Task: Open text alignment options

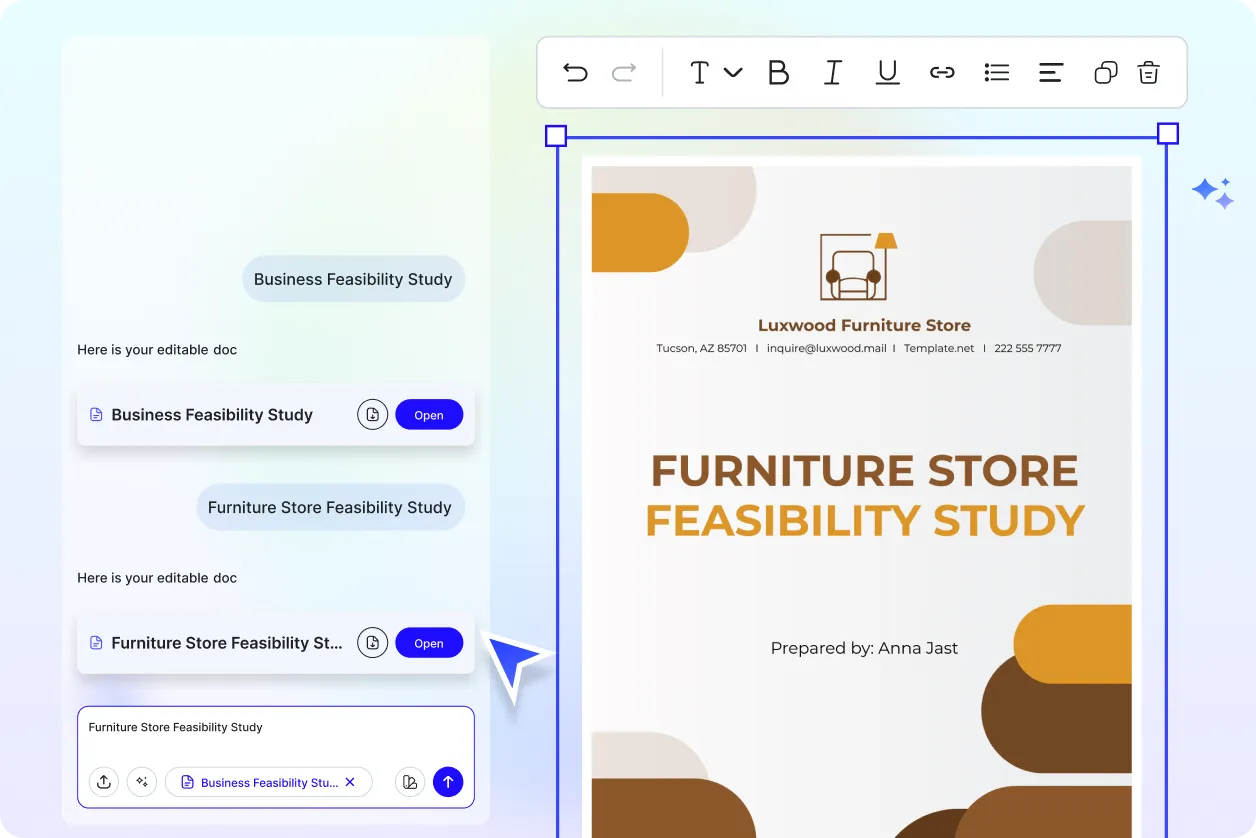Action: (x=1051, y=72)
